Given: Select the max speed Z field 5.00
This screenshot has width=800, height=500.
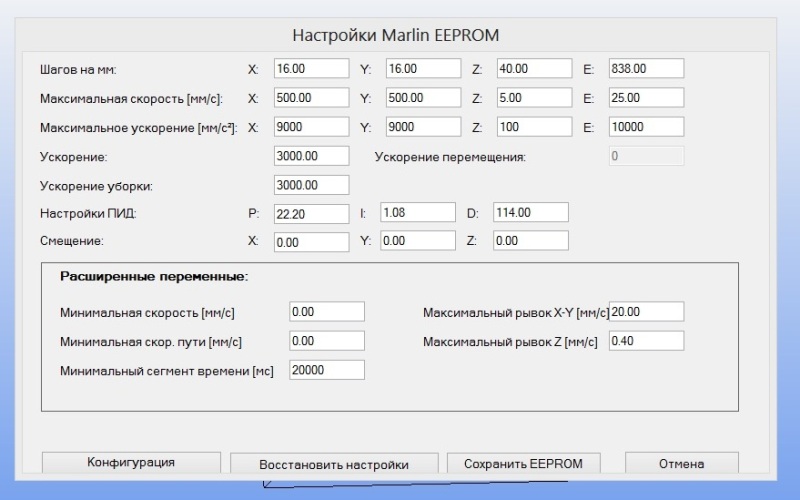Looking at the screenshot, I should 534,97.
